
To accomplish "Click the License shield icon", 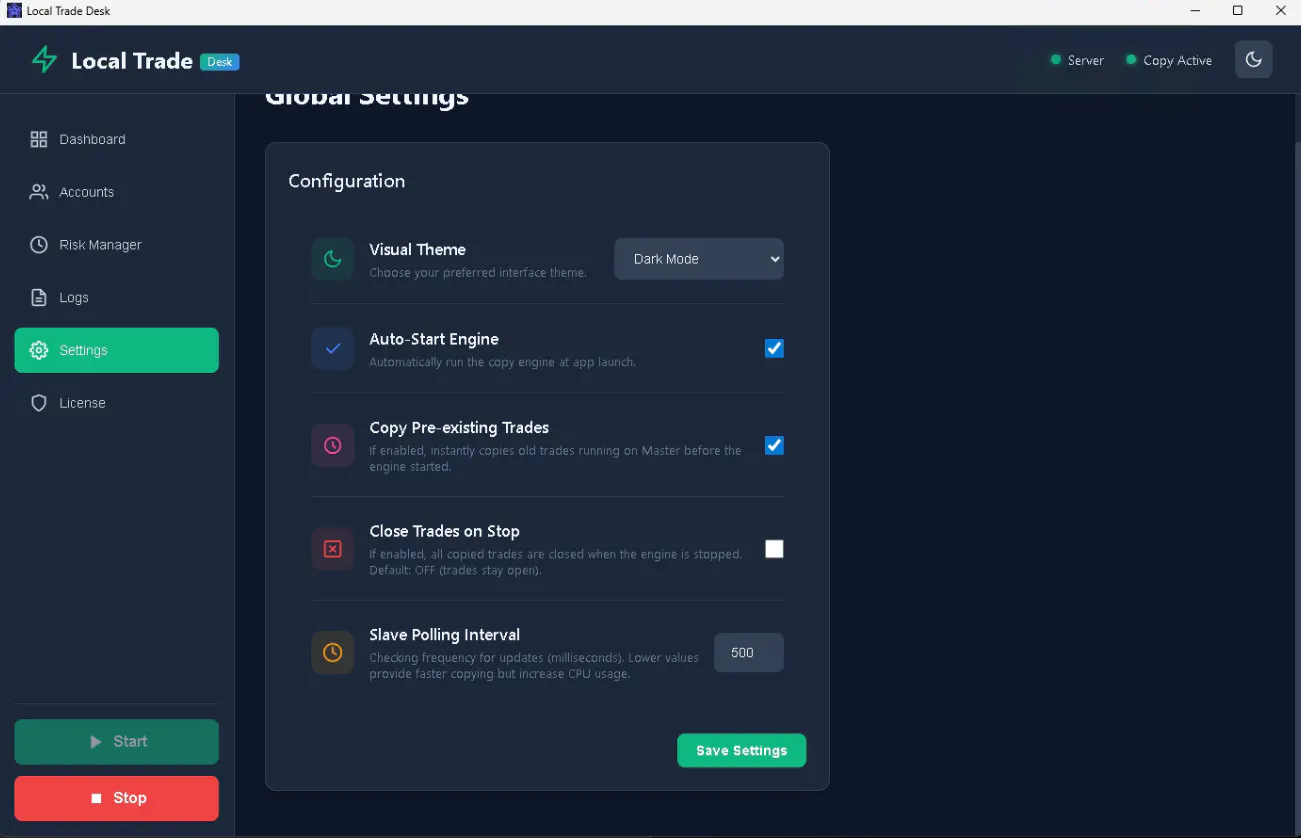I will click(x=39, y=403).
